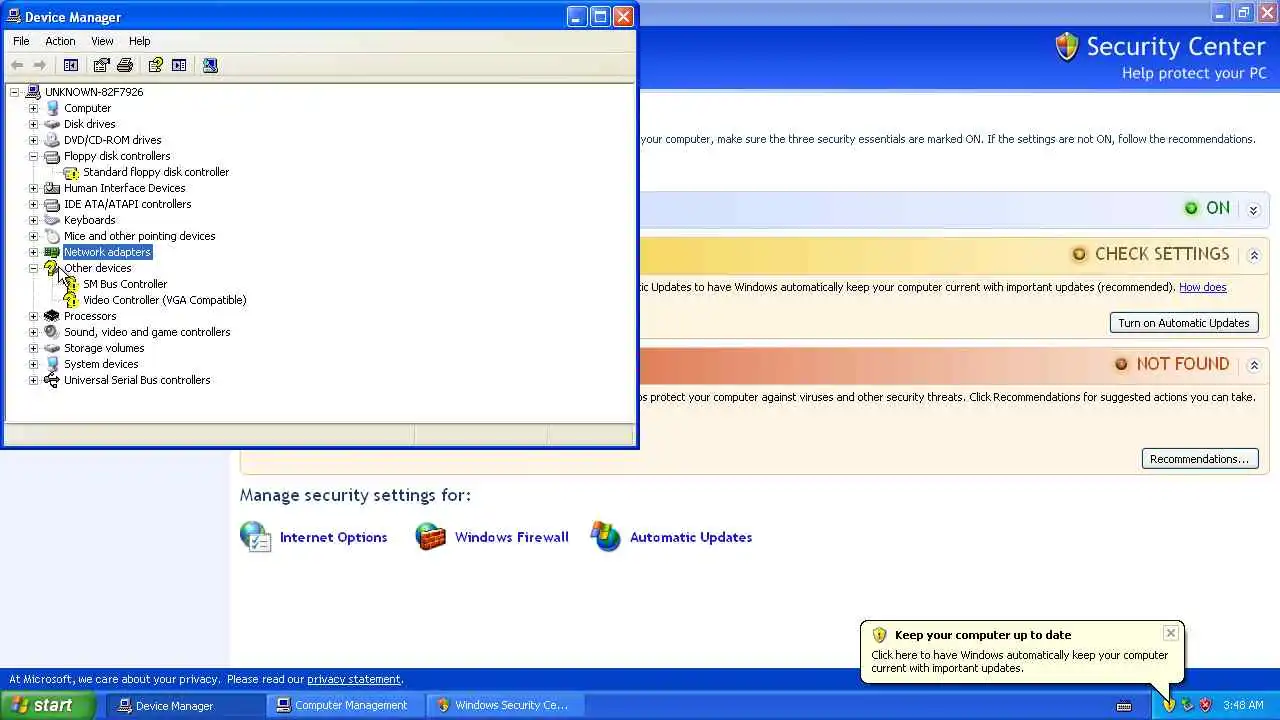Open the Windows Firewall link
The image size is (1280, 720).
click(511, 537)
